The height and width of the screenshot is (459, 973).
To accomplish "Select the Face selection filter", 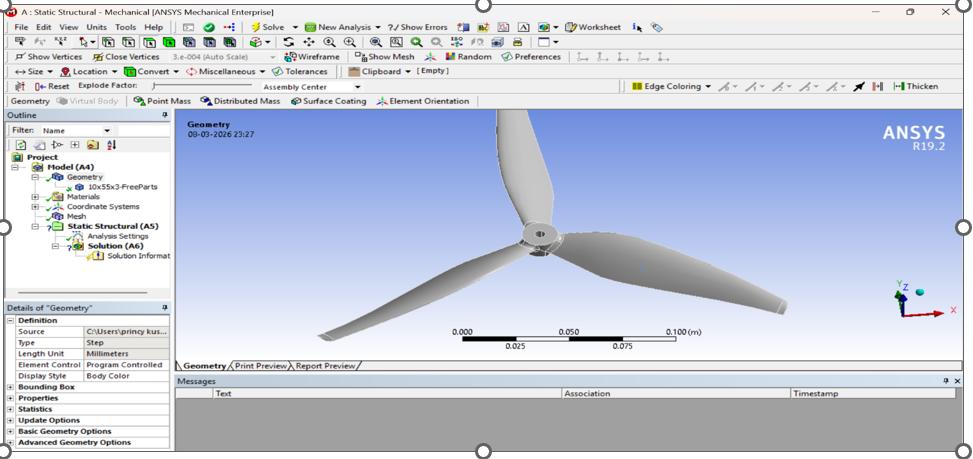I will [x=149, y=42].
